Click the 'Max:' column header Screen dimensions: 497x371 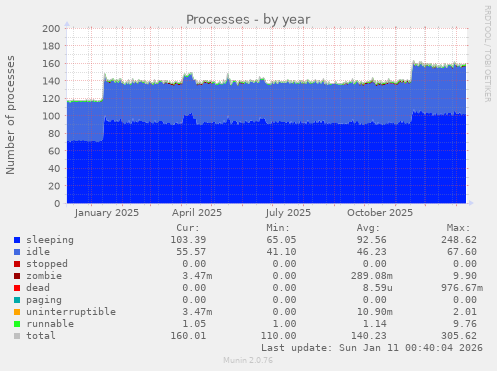pyautogui.click(x=458, y=228)
